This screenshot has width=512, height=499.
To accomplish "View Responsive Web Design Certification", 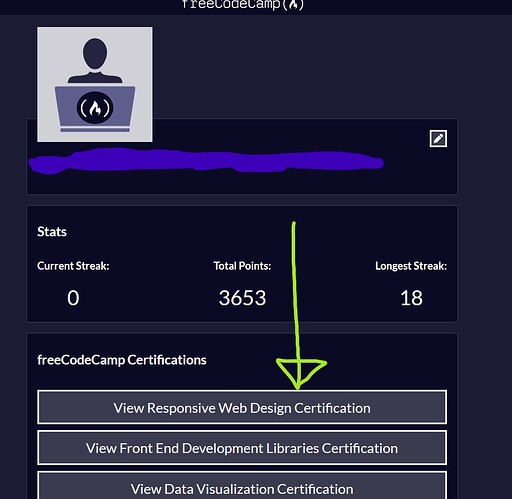I will click(242, 407).
